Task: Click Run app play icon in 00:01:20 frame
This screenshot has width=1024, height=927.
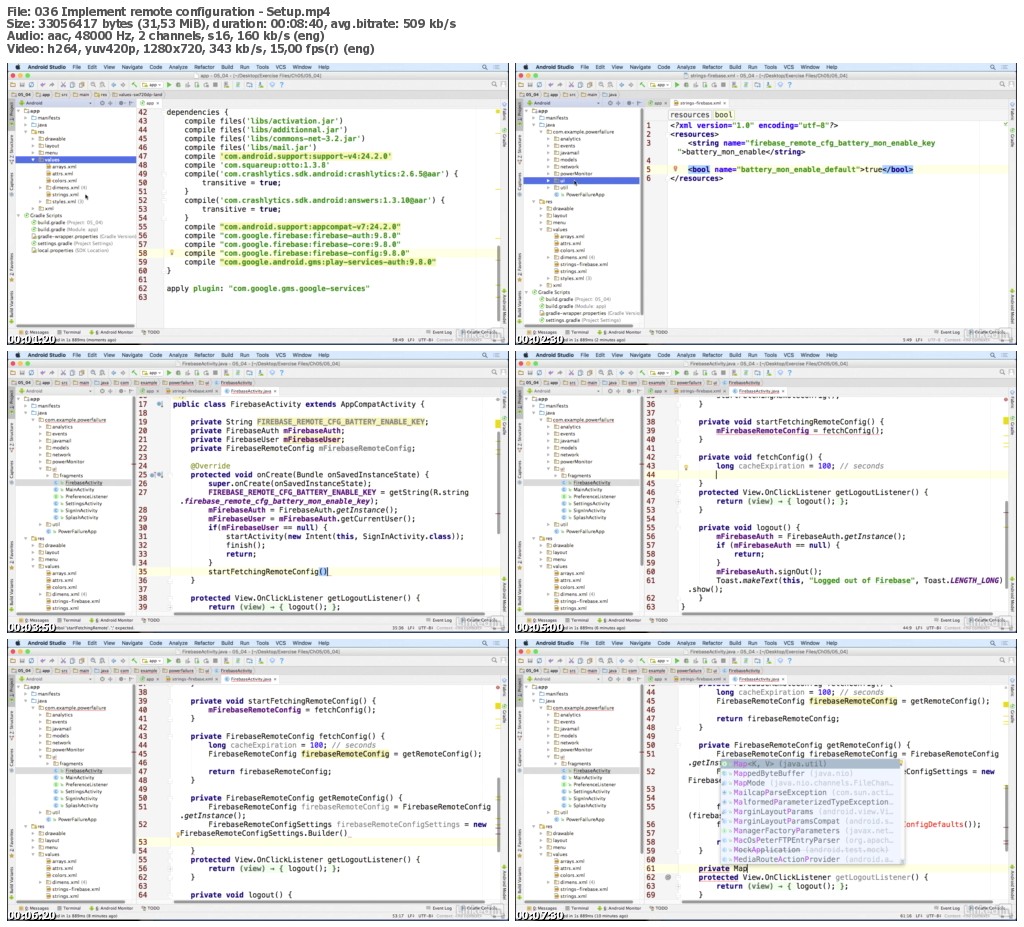Action: (169, 84)
